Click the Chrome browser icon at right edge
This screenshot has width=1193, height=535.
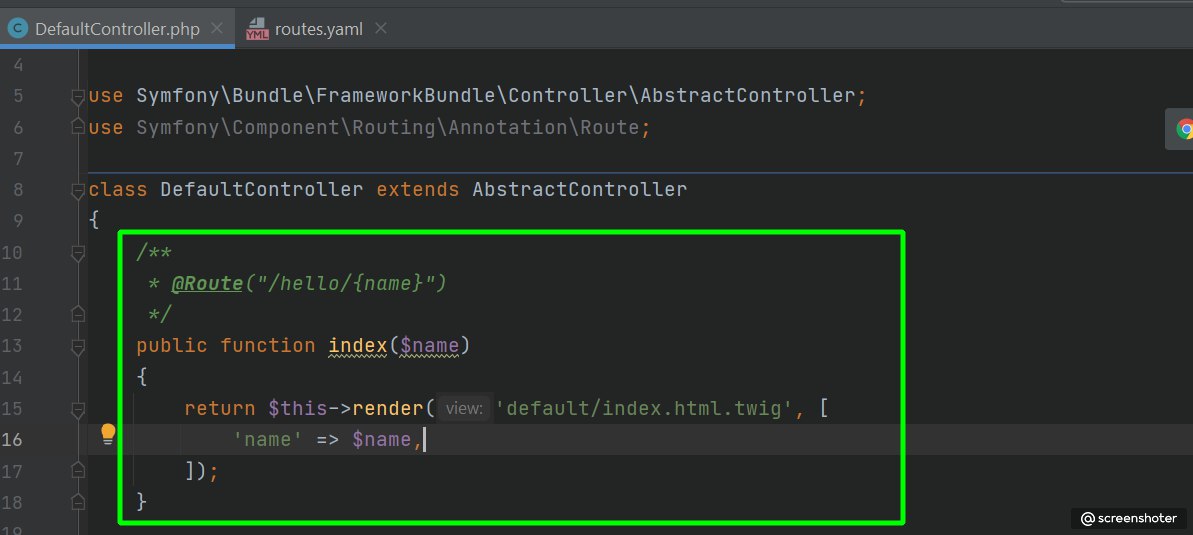[x=1185, y=128]
